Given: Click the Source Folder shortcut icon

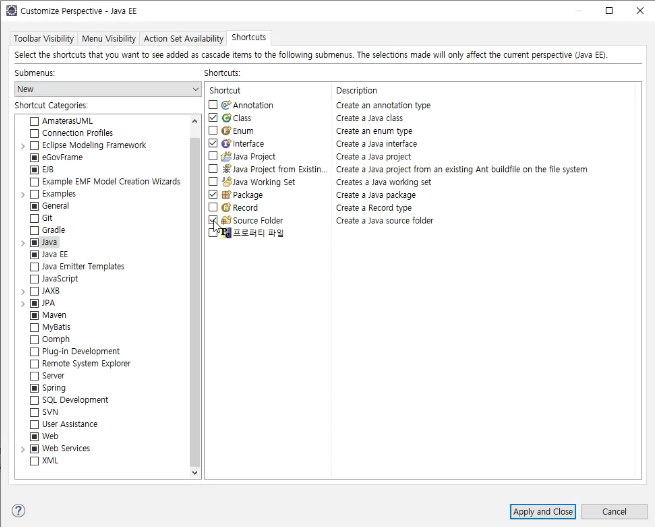Looking at the screenshot, I should click(226, 220).
